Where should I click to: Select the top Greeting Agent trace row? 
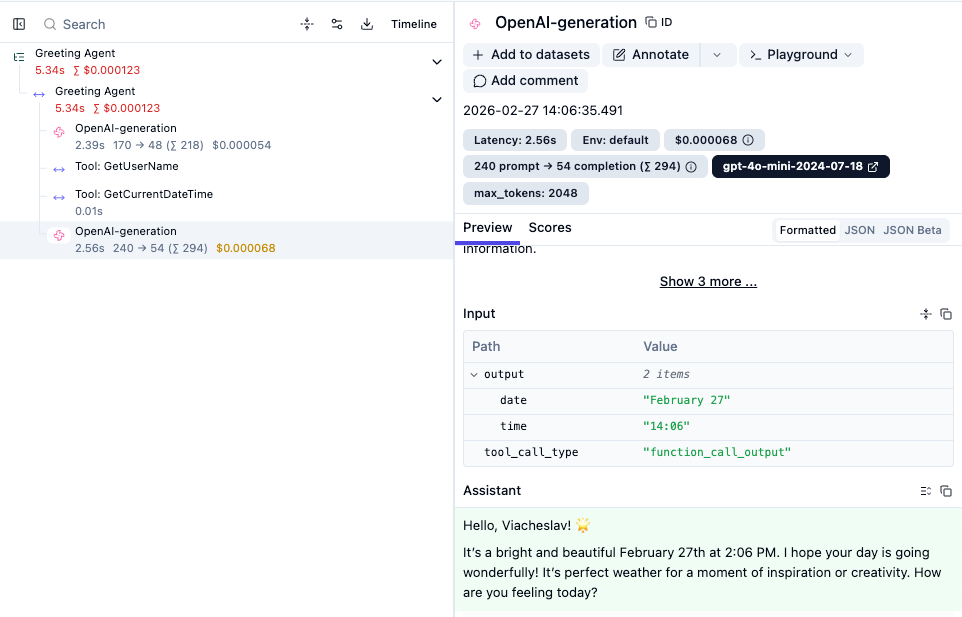coord(227,61)
